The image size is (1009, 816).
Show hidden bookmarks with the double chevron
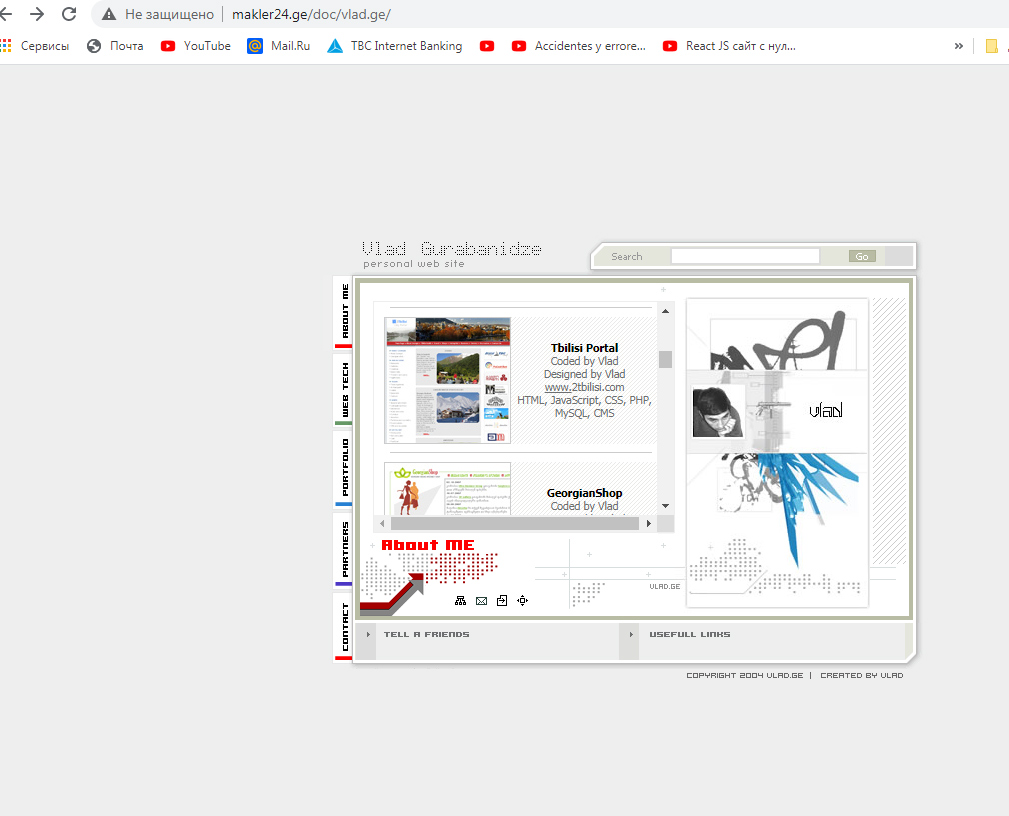[959, 46]
